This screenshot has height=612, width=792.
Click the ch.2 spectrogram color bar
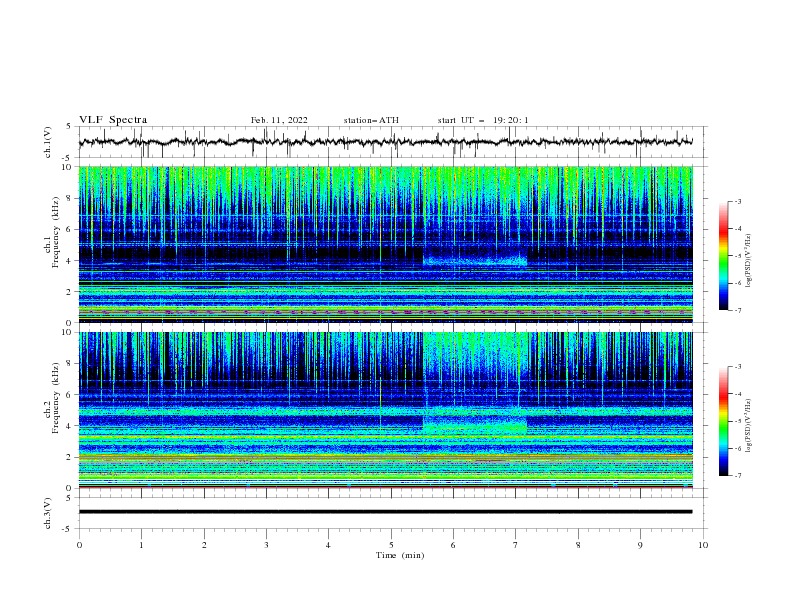click(x=723, y=421)
